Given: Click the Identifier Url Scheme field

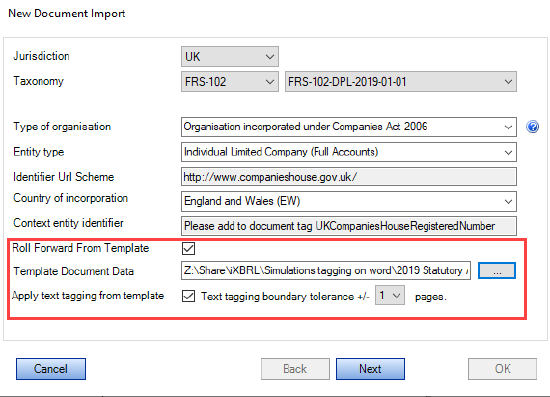Looking at the screenshot, I should (x=349, y=176).
